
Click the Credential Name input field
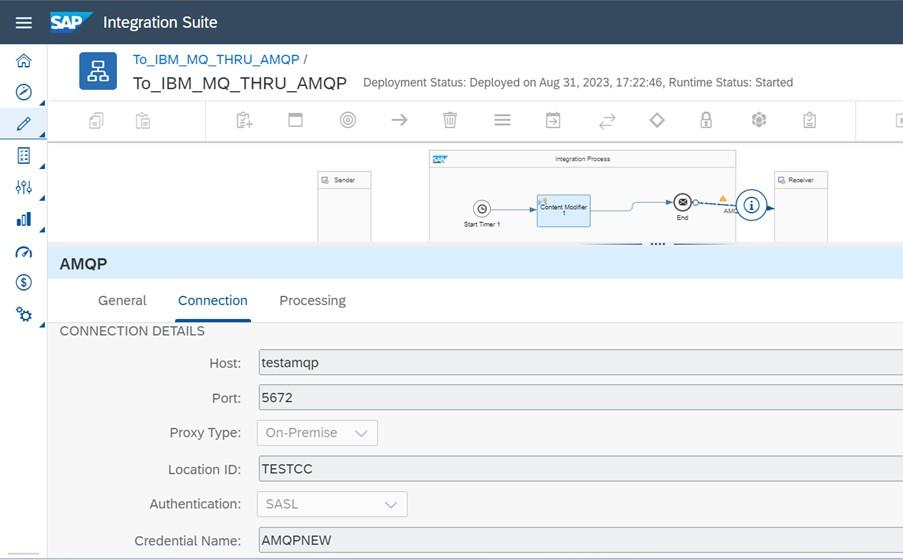(580, 540)
